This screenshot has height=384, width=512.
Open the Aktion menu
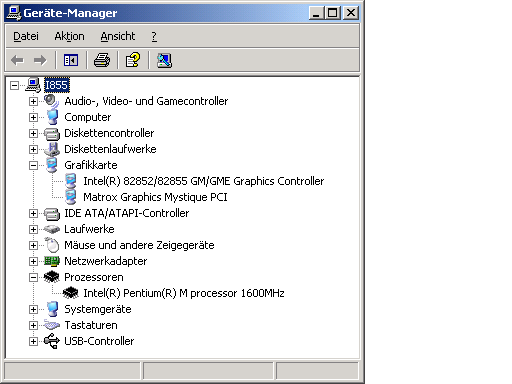[69, 36]
